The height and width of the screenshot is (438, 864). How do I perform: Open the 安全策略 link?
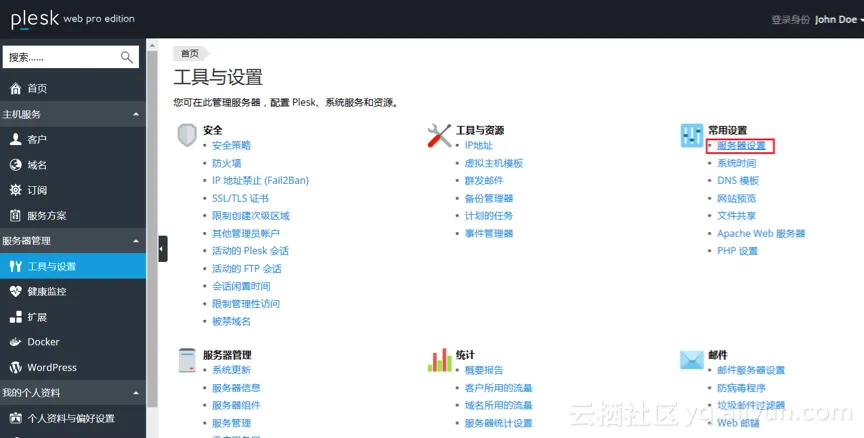point(231,145)
